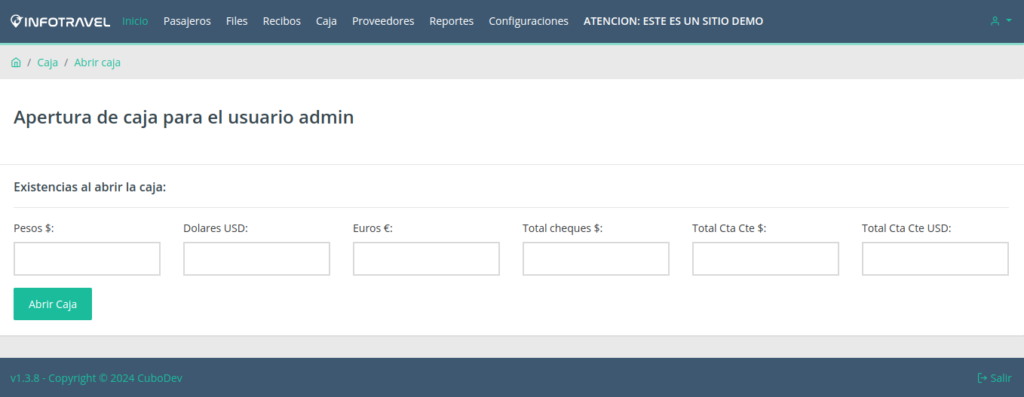This screenshot has width=1024, height=397.
Task: Click the demo site warning text
Action: click(x=673, y=21)
